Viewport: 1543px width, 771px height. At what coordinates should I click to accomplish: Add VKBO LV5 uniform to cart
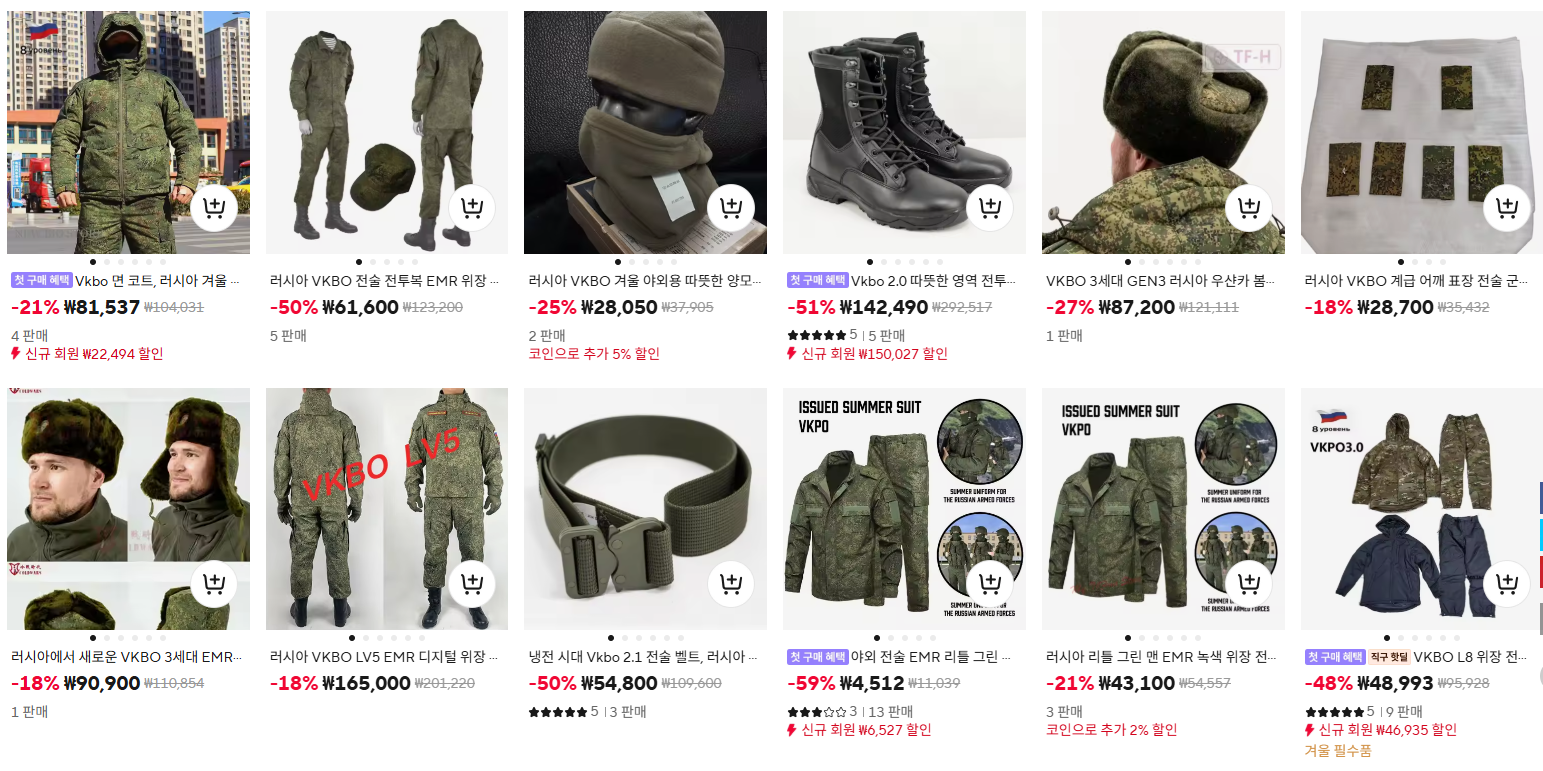(472, 584)
